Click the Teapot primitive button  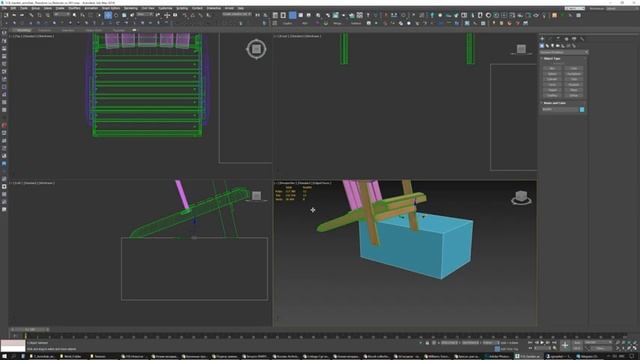(552, 90)
